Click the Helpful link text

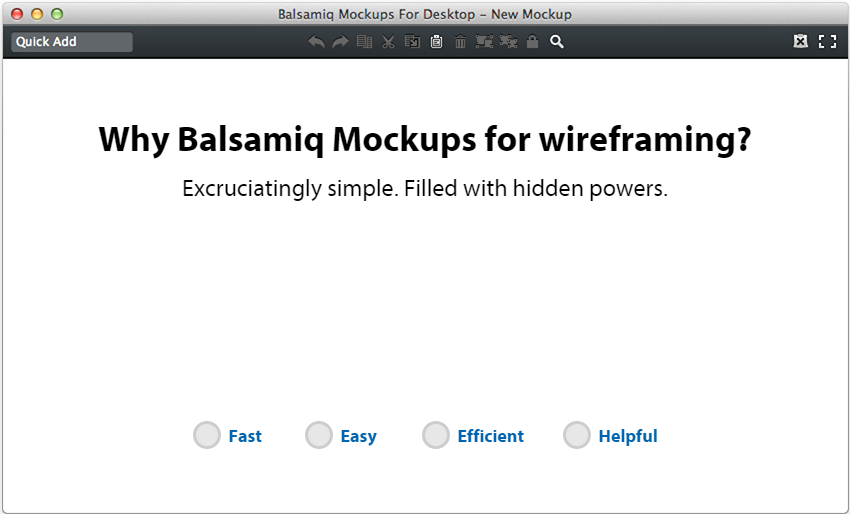click(x=628, y=436)
